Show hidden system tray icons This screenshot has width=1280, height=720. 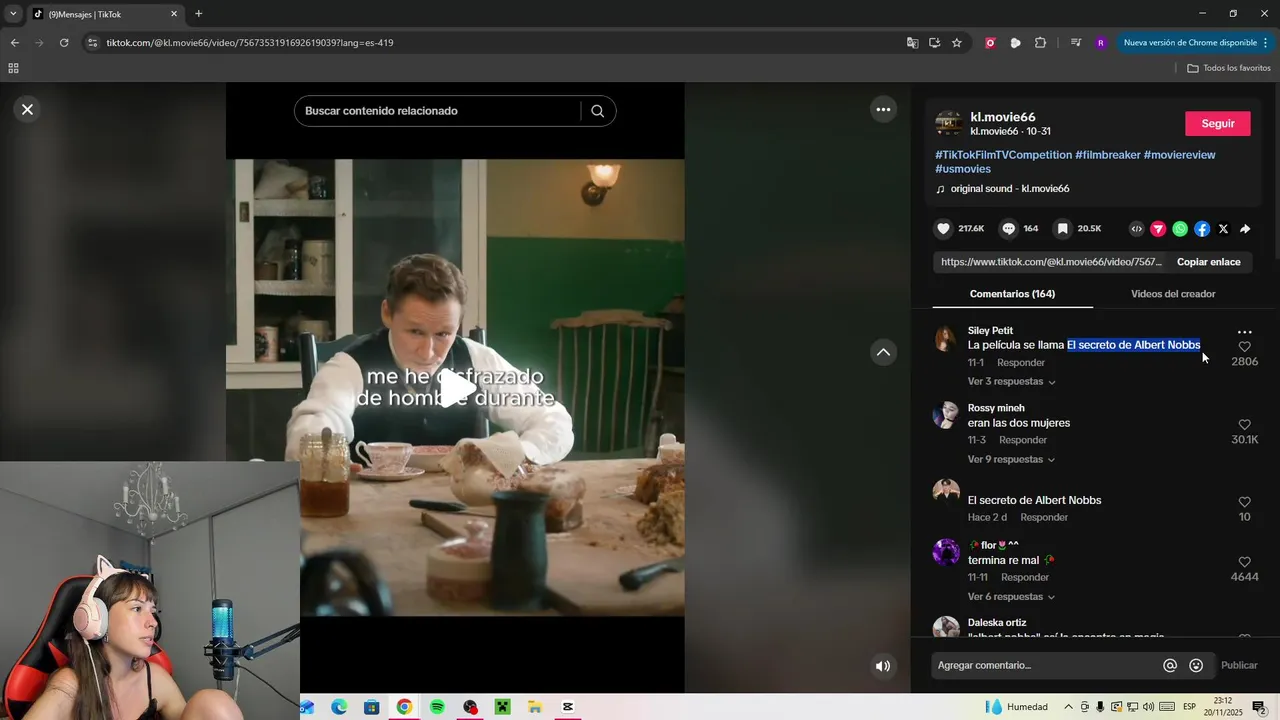tap(1068, 707)
